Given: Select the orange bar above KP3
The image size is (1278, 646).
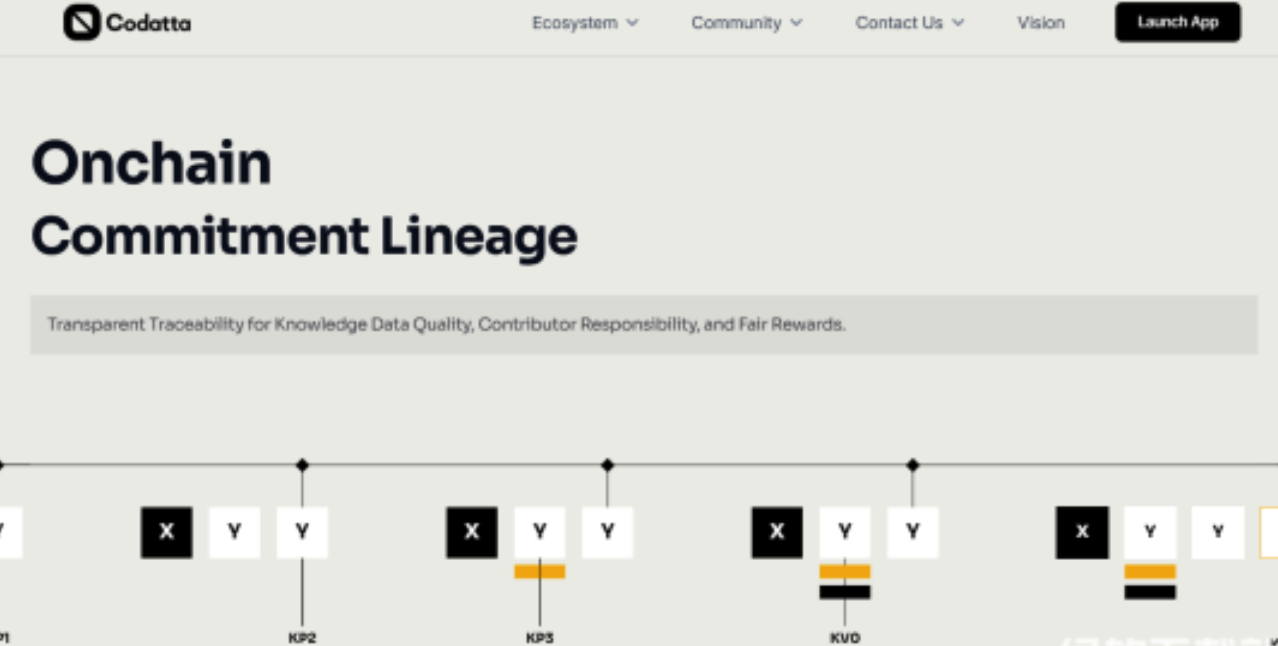Looking at the screenshot, I should (x=540, y=572).
